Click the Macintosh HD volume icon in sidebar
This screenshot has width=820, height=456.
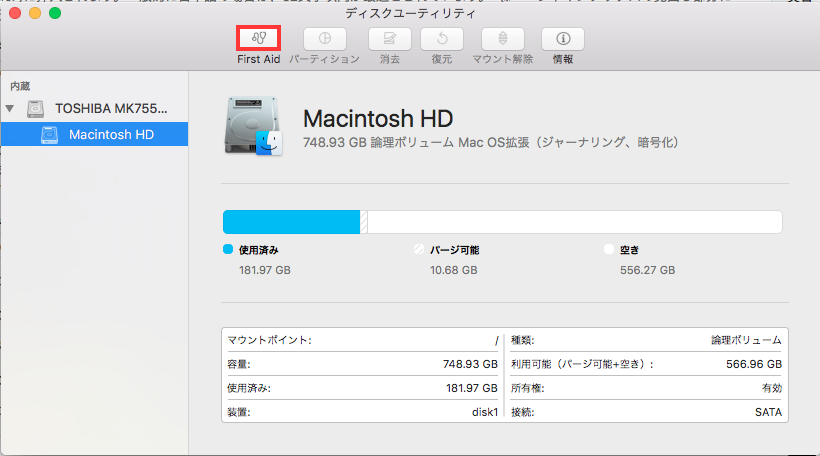click(49, 134)
